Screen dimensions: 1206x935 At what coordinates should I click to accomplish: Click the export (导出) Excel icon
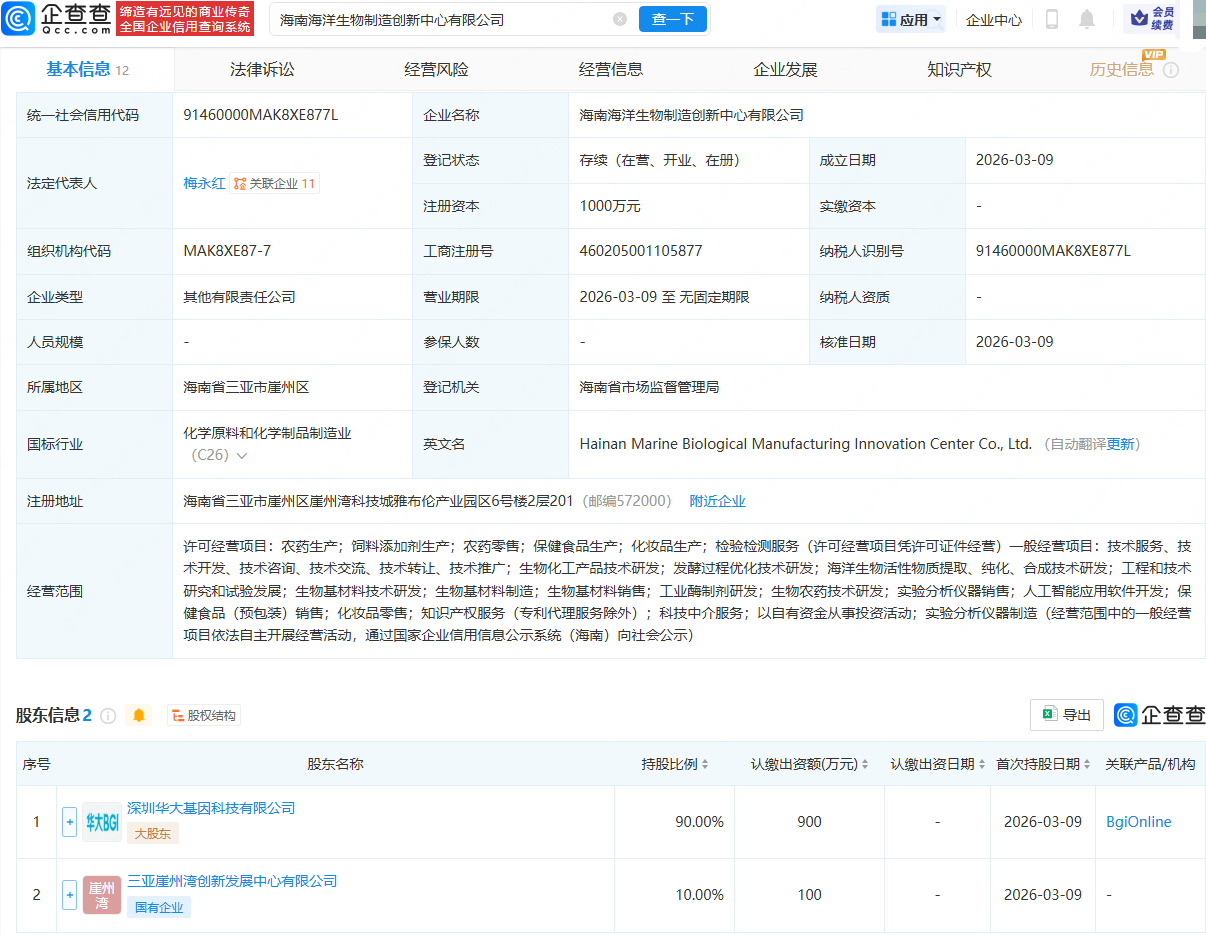(x=1065, y=715)
